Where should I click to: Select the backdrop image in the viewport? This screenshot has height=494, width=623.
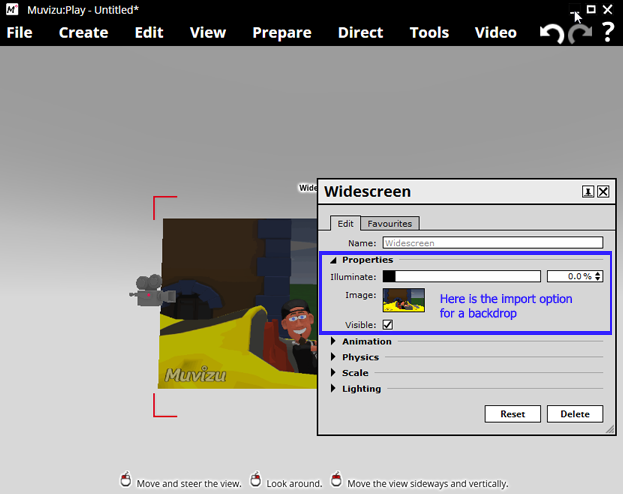coord(238,303)
